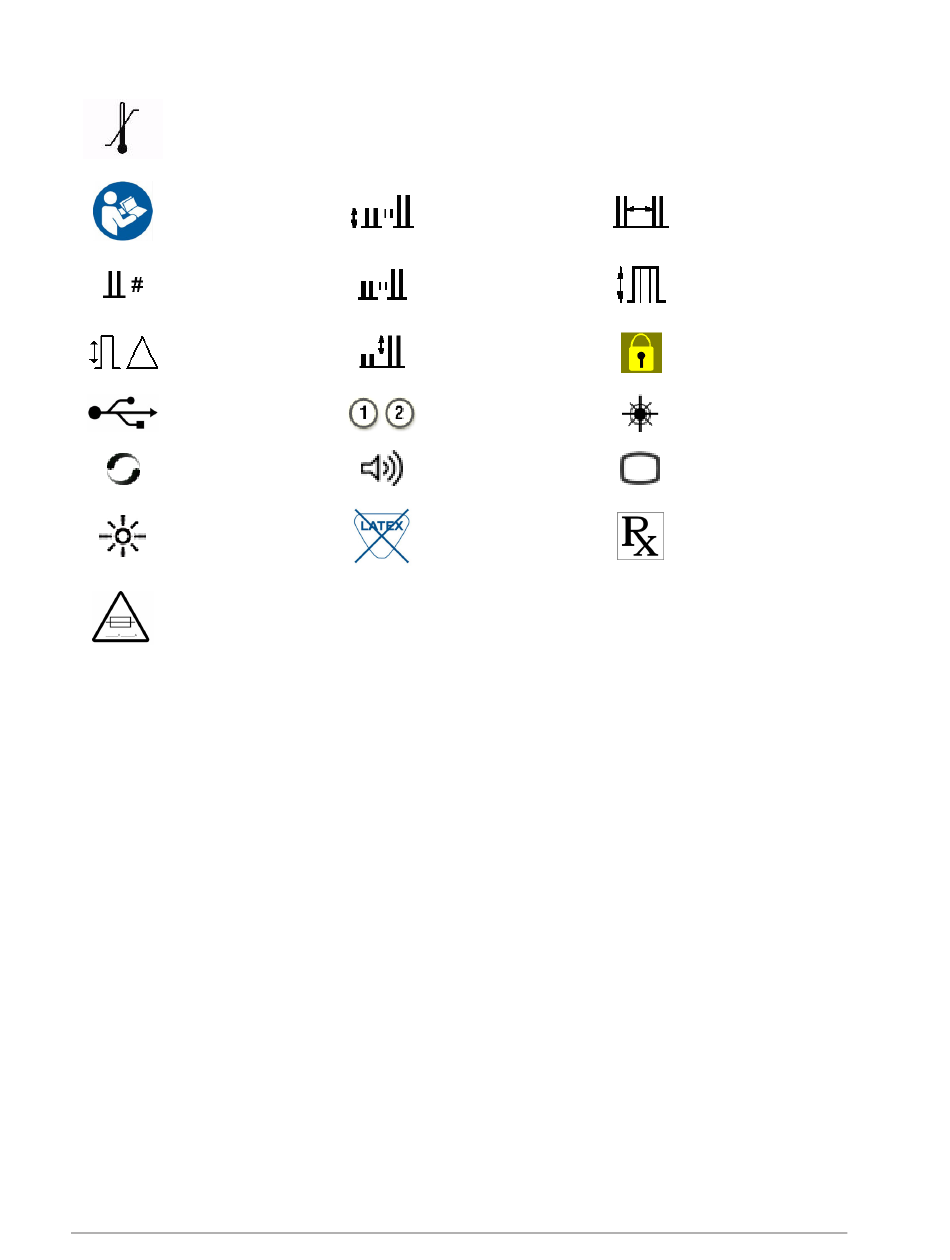Screen dimensions: 950x1260
Task: Click the Rx prescription symbol
Action: [x=640, y=535]
